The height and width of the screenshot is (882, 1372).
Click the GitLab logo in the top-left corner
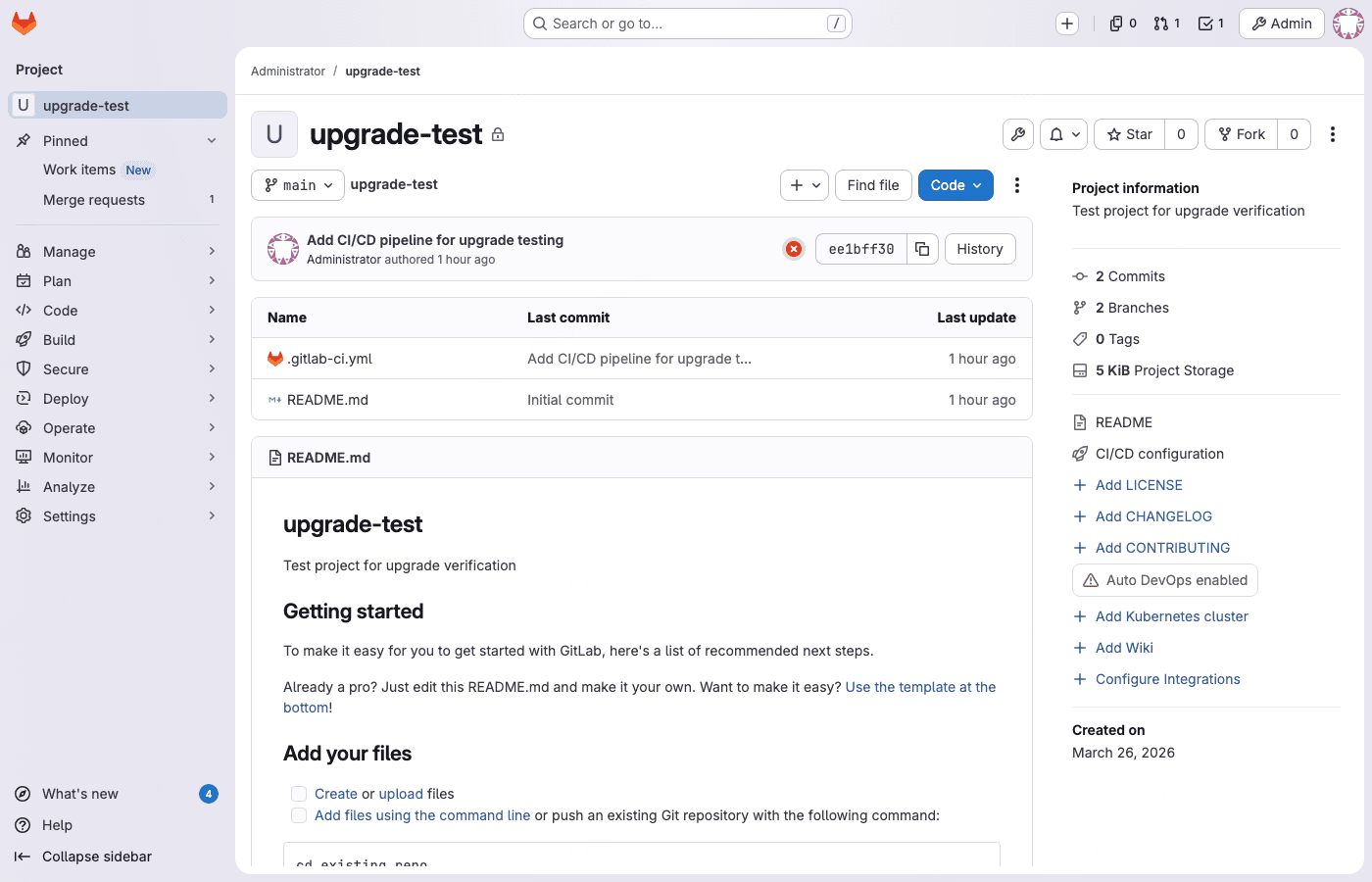pos(24,24)
